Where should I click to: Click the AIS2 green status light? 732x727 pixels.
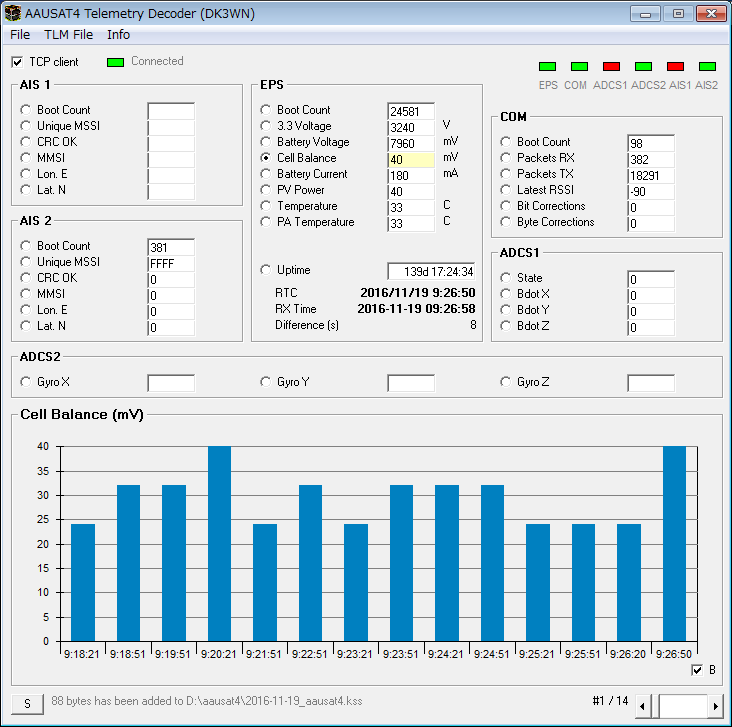[x=707, y=66]
